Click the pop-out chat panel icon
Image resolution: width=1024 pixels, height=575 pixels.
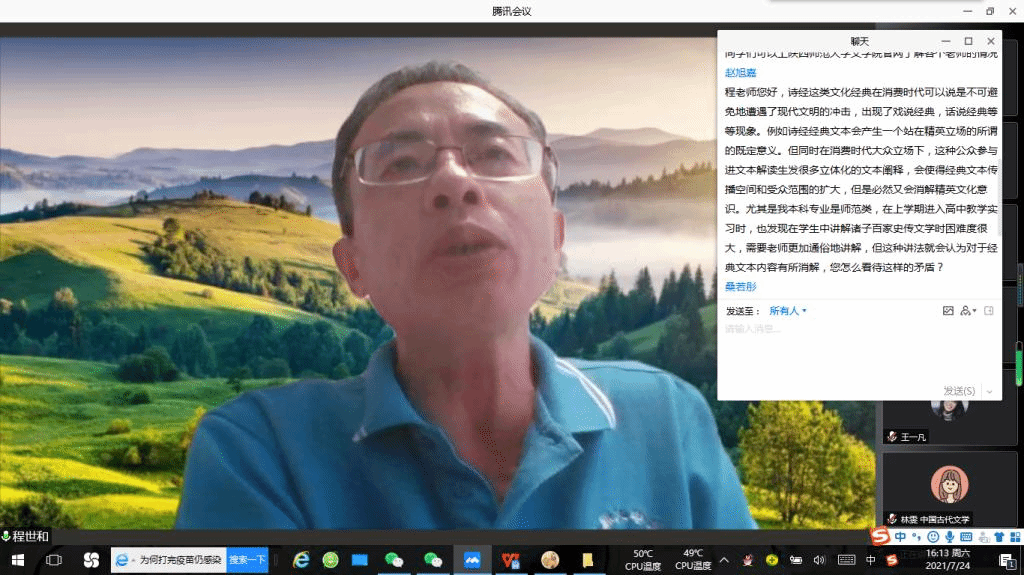click(989, 311)
